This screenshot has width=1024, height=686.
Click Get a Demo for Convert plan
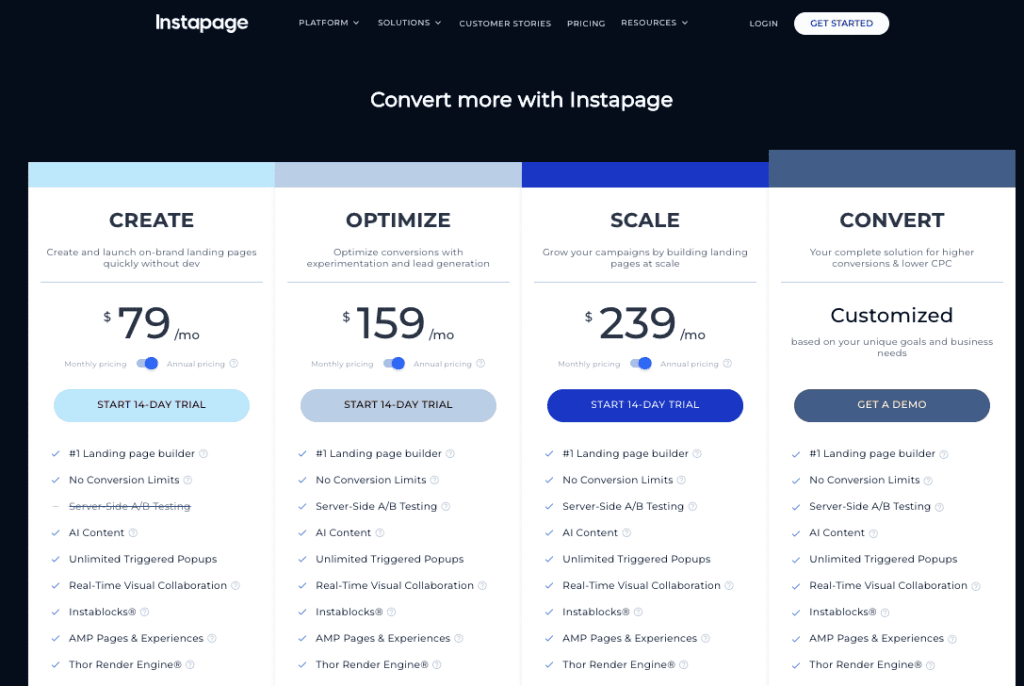coord(892,405)
